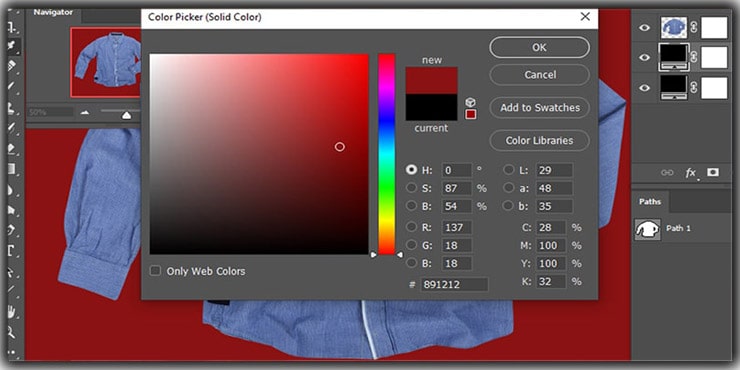Viewport: 740px width, 370px height.
Task: Select Path 1 in the Paths panel
Action: click(681, 229)
